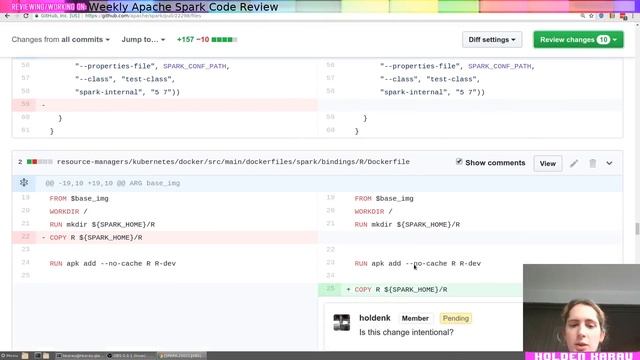Click the Review changes button
The height and width of the screenshot is (360, 640).
click(578, 40)
